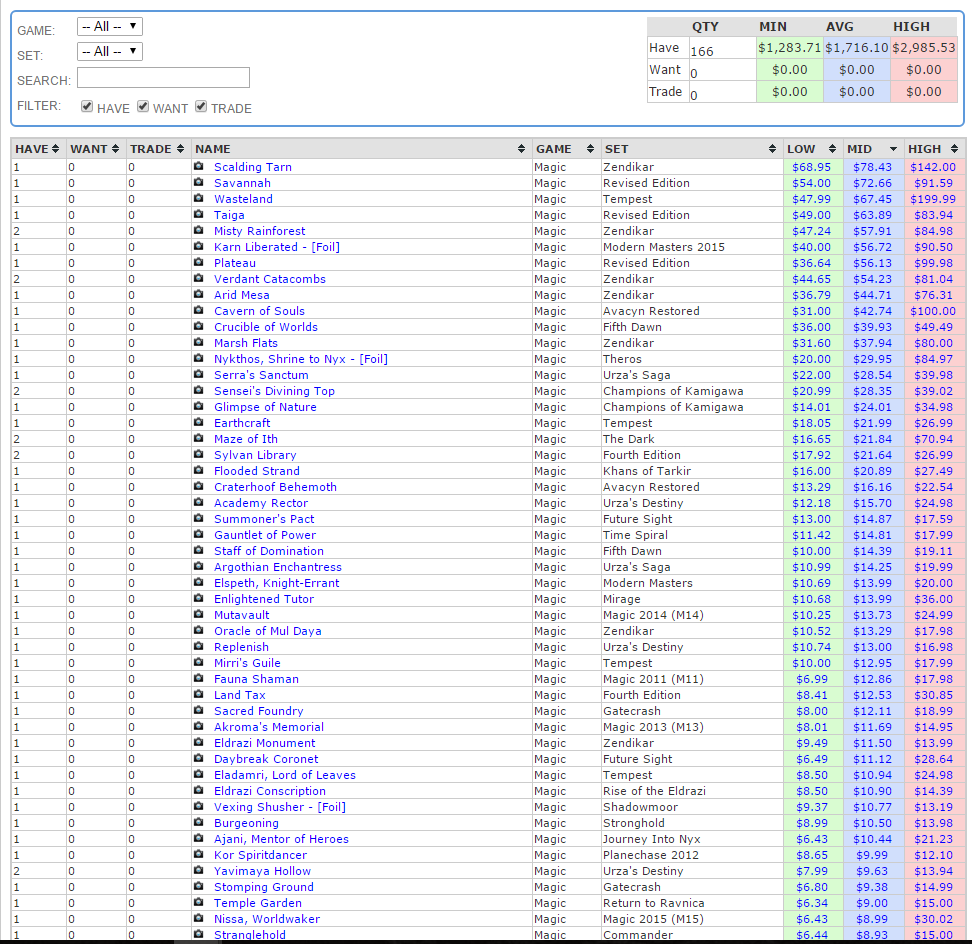Open the Academy Rector link
Image resolution: width=972 pixels, height=944 pixels.
pos(261,503)
